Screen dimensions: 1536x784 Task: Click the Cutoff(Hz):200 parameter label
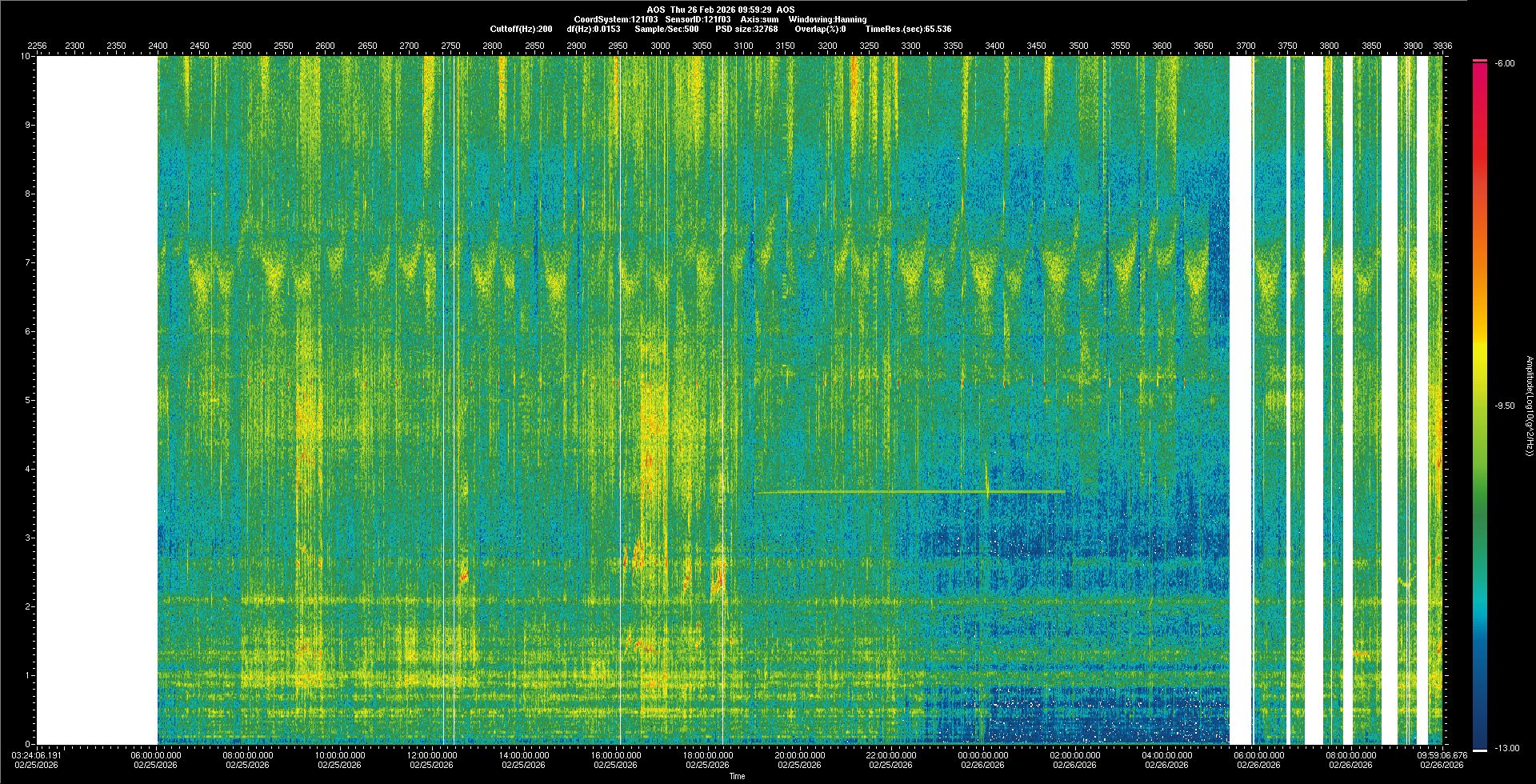[521, 29]
